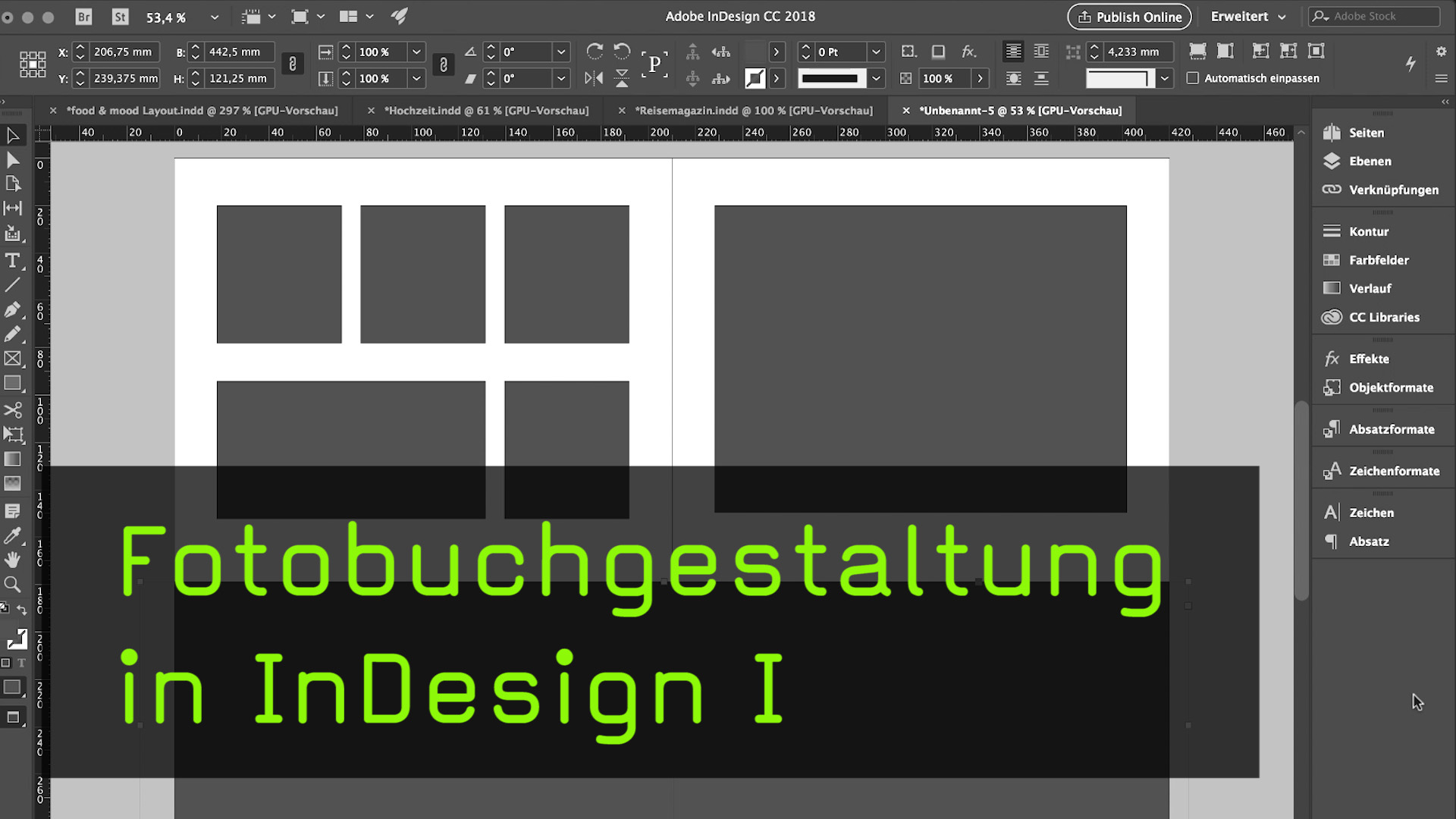Open the Effekte panel
The height and width of the screenshot is (819, 1456).
coord(1368,358)
